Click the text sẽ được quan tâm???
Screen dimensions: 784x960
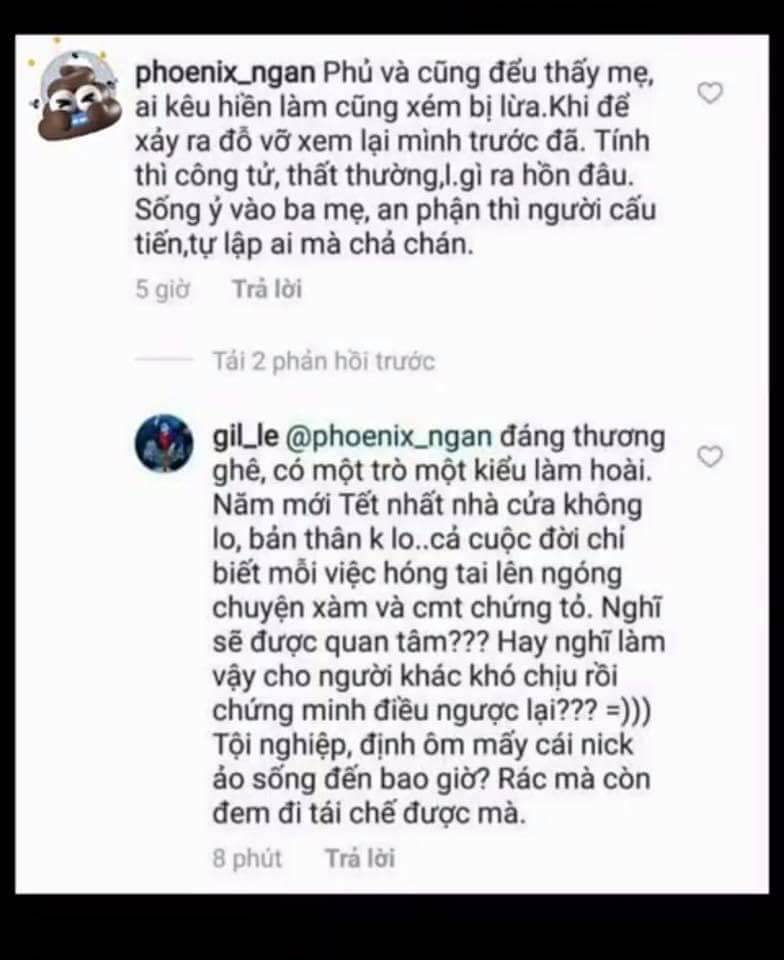351,643
